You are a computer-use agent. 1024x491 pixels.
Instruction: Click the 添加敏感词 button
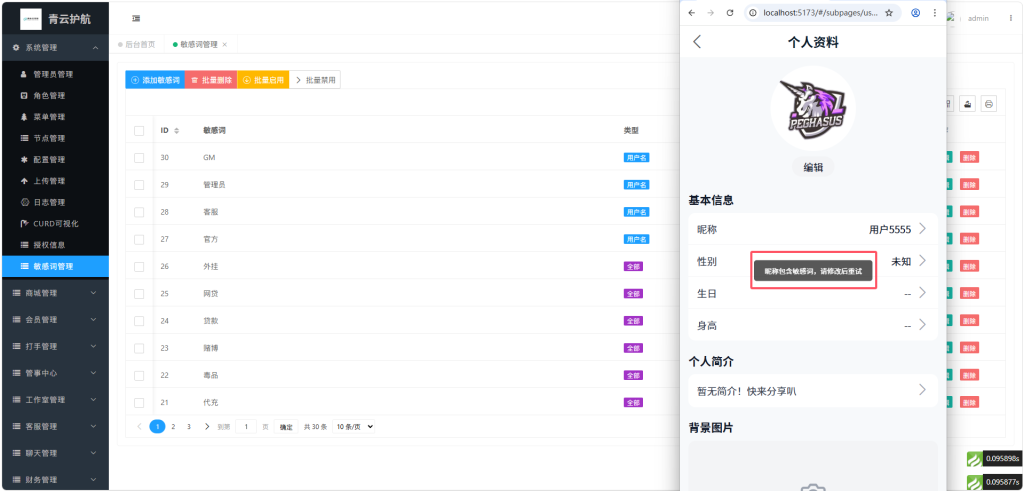[x=155, y=80]
